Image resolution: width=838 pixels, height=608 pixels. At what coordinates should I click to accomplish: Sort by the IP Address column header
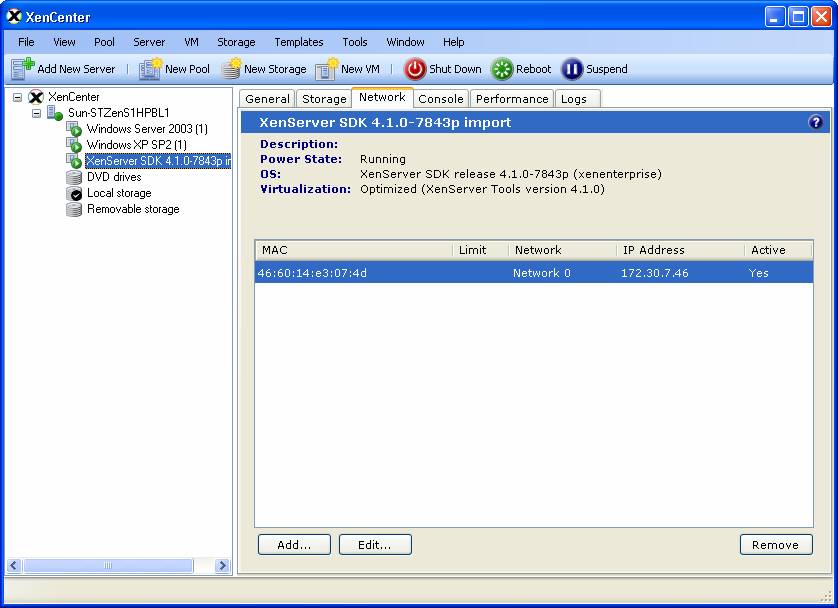pyautogui.click(x=652, y=250)
